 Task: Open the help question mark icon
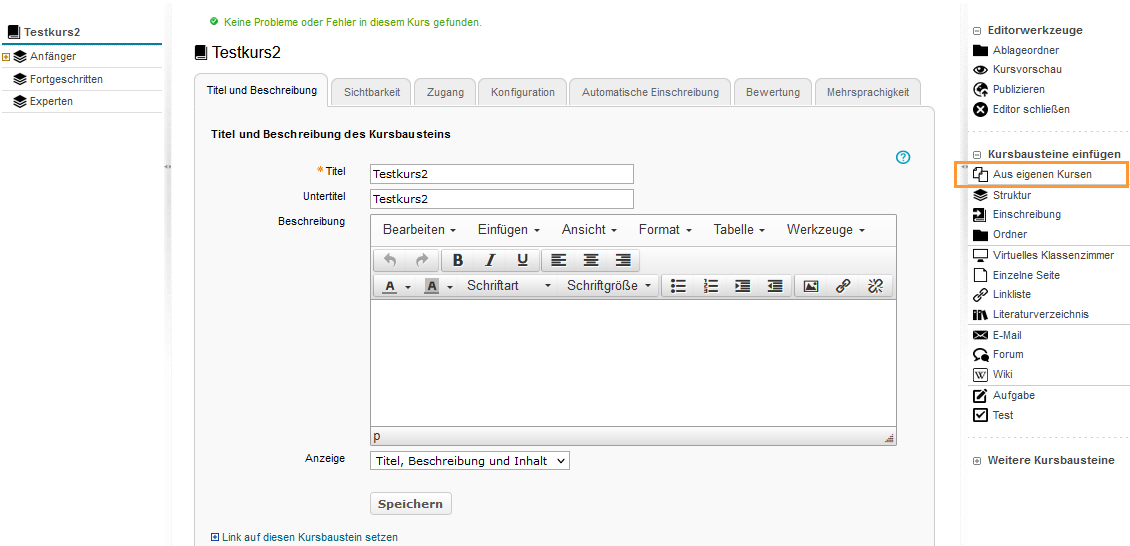pyautogui.click(x=903, y=157)
